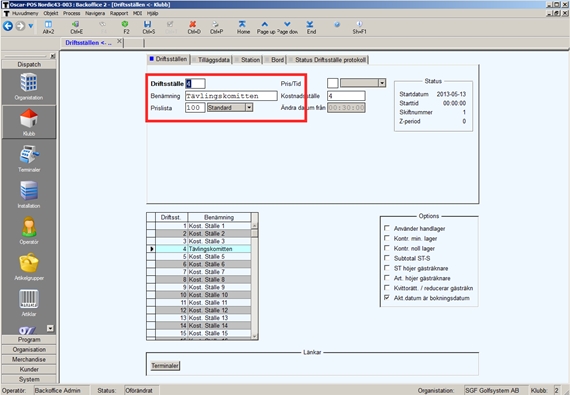This screenshot has width=570, height=395.
Task: Open the Hjälp menu
Action: point(153,13)
